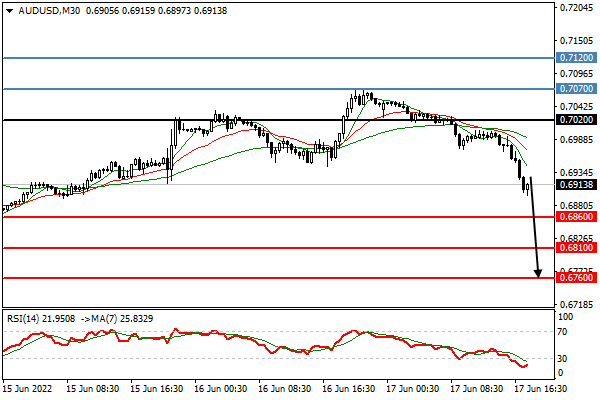Click the MA(7) 25.8329 indicator label

pos(122,318)
